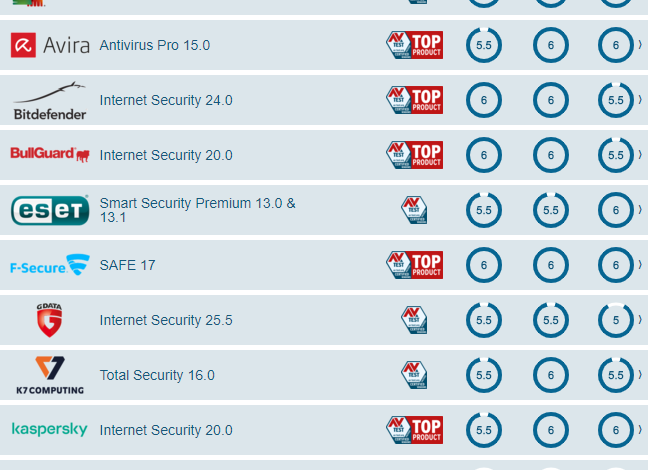Click Bitdefender's first score circle showing 6

point(484,100)
